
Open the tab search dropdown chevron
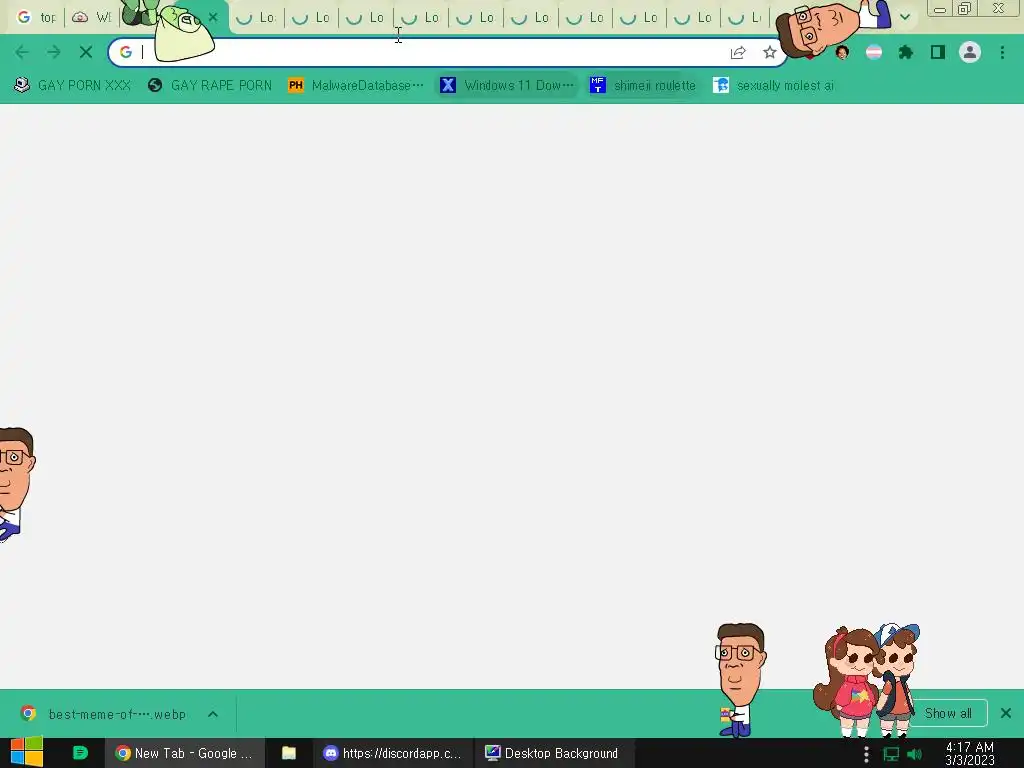tap(905, 17)
